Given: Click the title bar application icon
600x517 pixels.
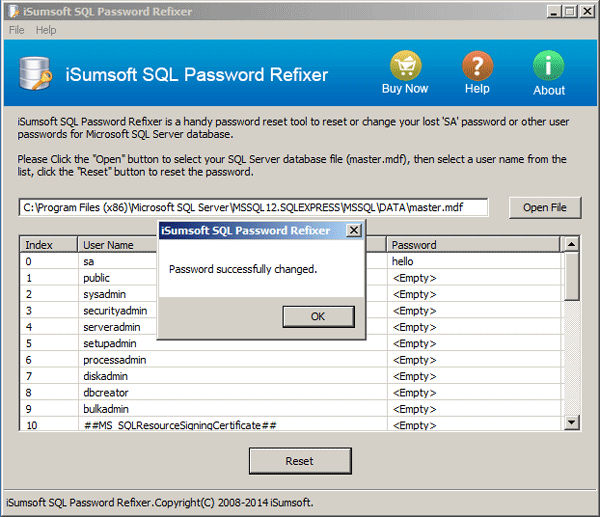Looking at the screenshot, I should [14, 11].
